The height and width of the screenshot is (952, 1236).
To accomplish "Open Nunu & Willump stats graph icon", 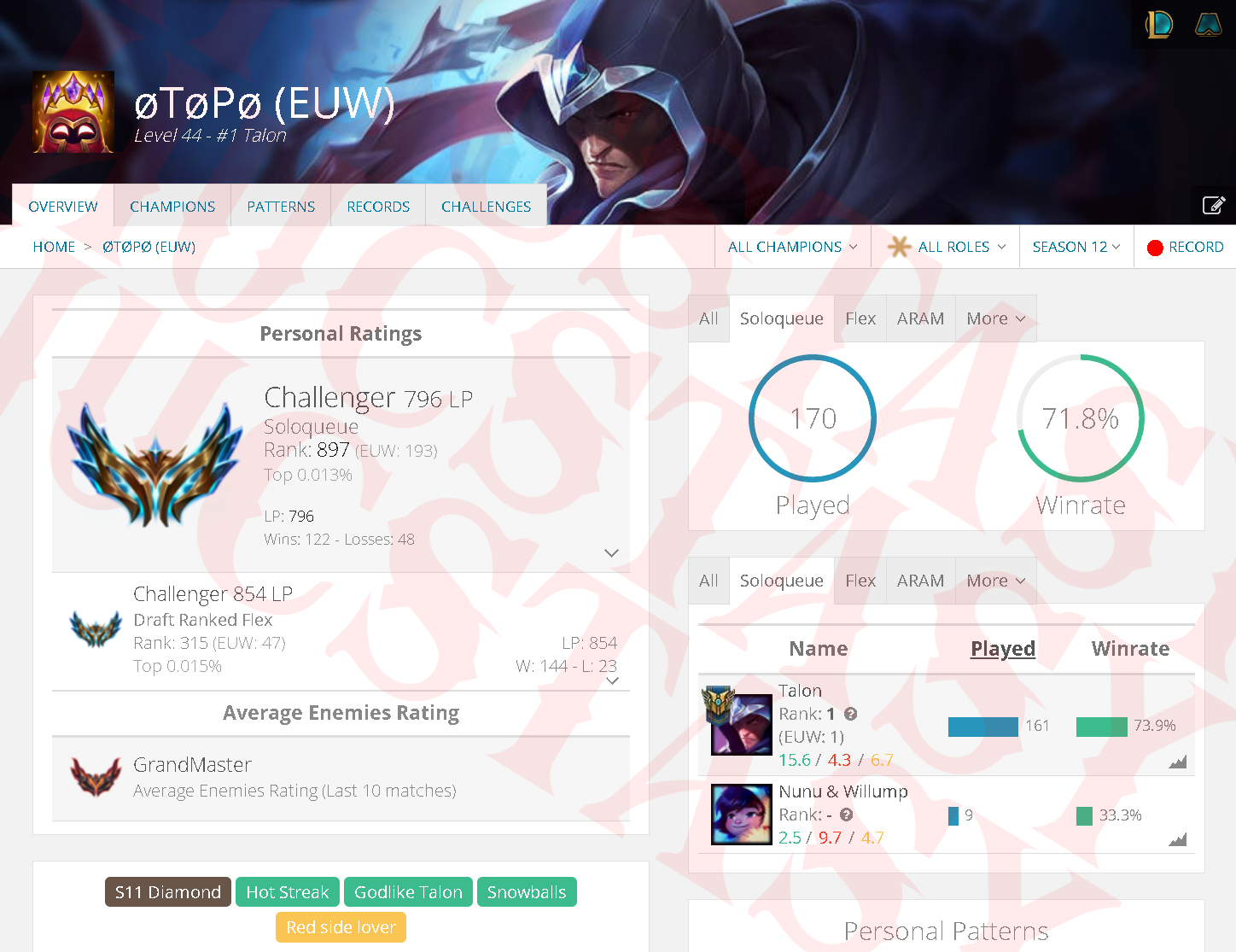I will point(1178,839).
